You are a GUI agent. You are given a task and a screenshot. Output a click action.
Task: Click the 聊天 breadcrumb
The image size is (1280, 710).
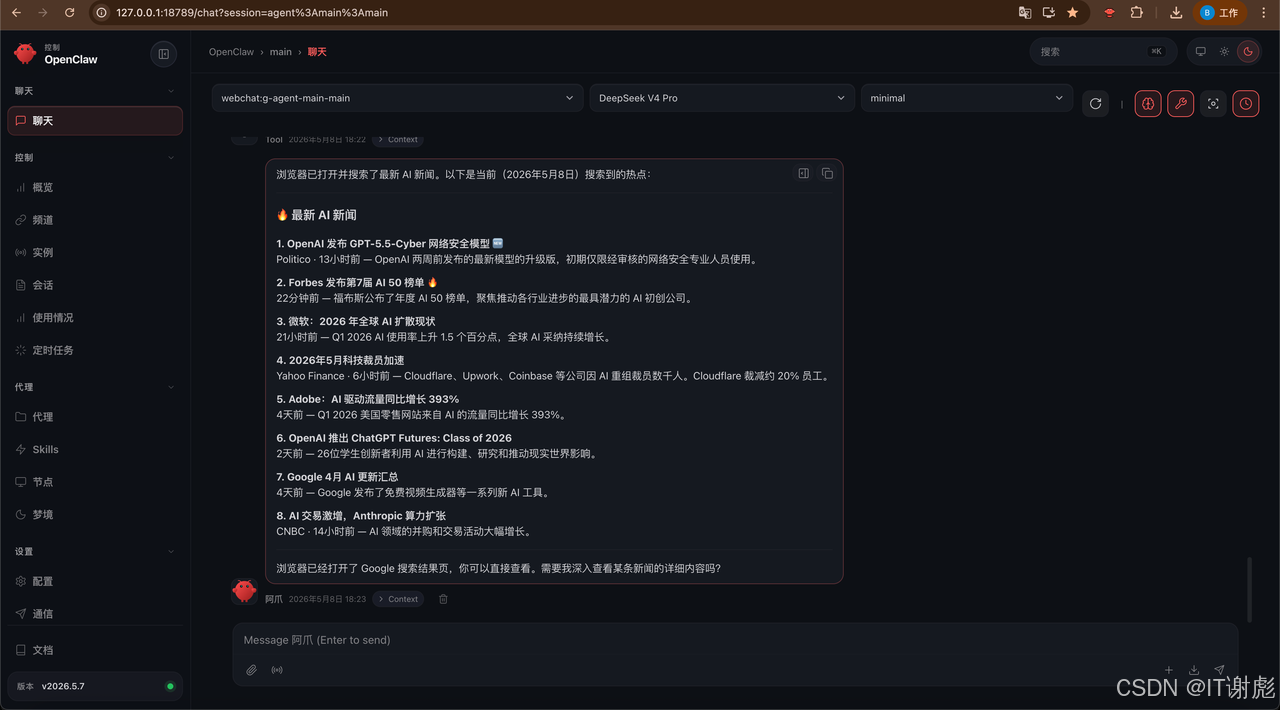[x=317, y=52]
